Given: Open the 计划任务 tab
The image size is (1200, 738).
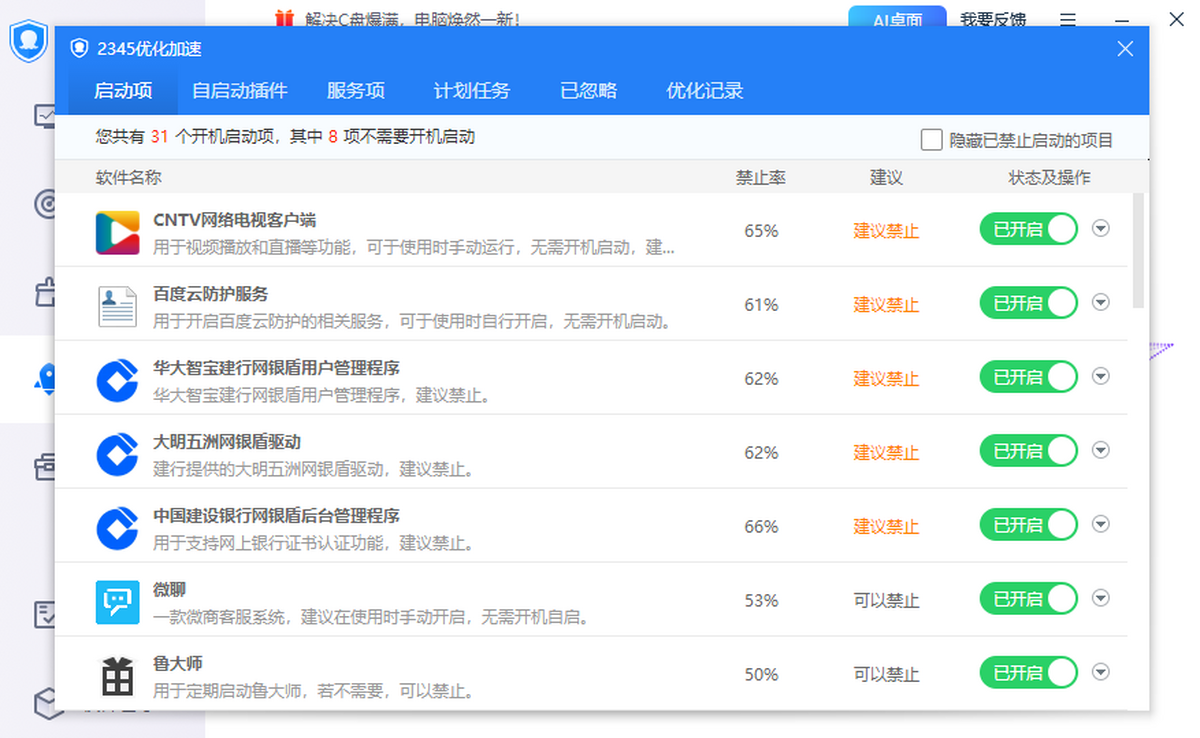Looking at the screenshot, I should click(472, 91).
